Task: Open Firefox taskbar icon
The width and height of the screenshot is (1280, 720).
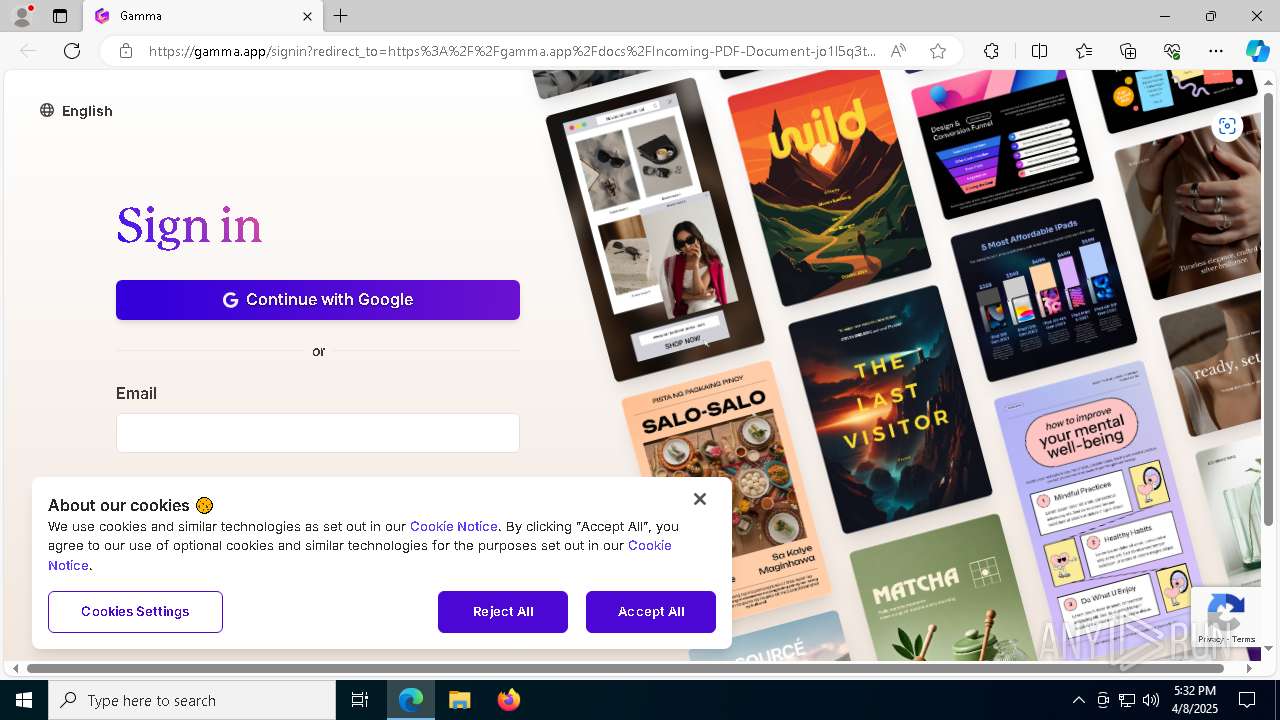Action: (509, 700)
